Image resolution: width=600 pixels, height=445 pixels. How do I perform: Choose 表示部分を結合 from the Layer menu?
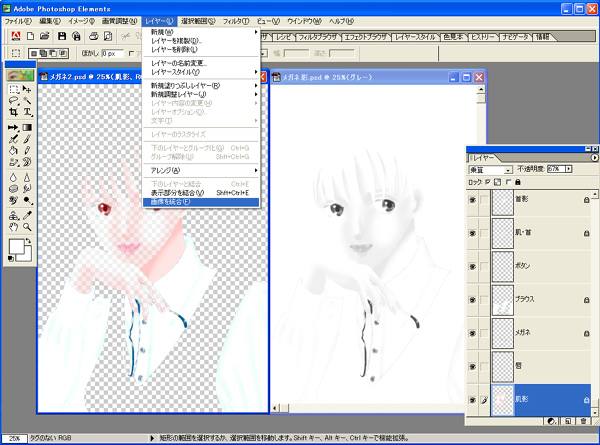click(x=201, y=193)
